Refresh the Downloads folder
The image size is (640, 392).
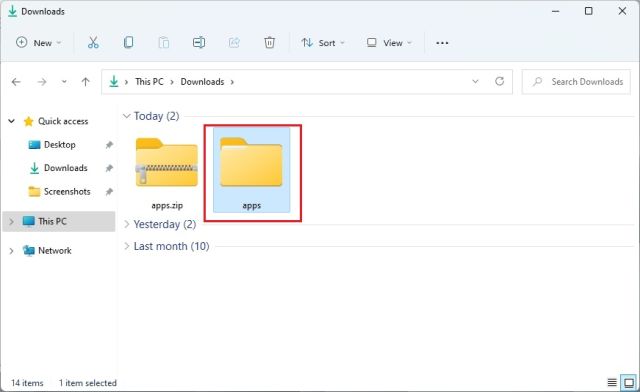tap(499, 81)
